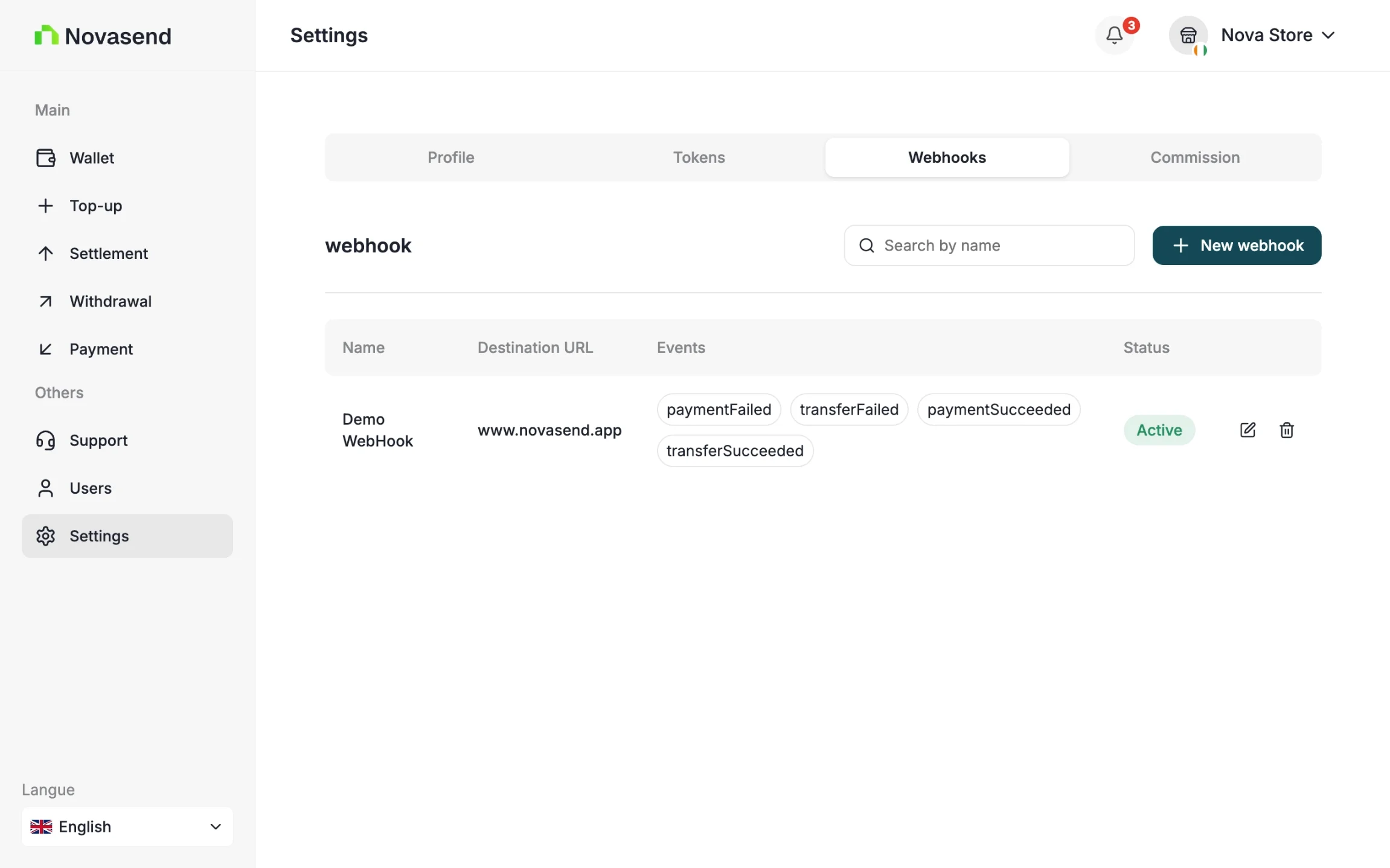Open Settings from the sidebar
This screenshot has height=868, width=1390.
pos(99,535)
